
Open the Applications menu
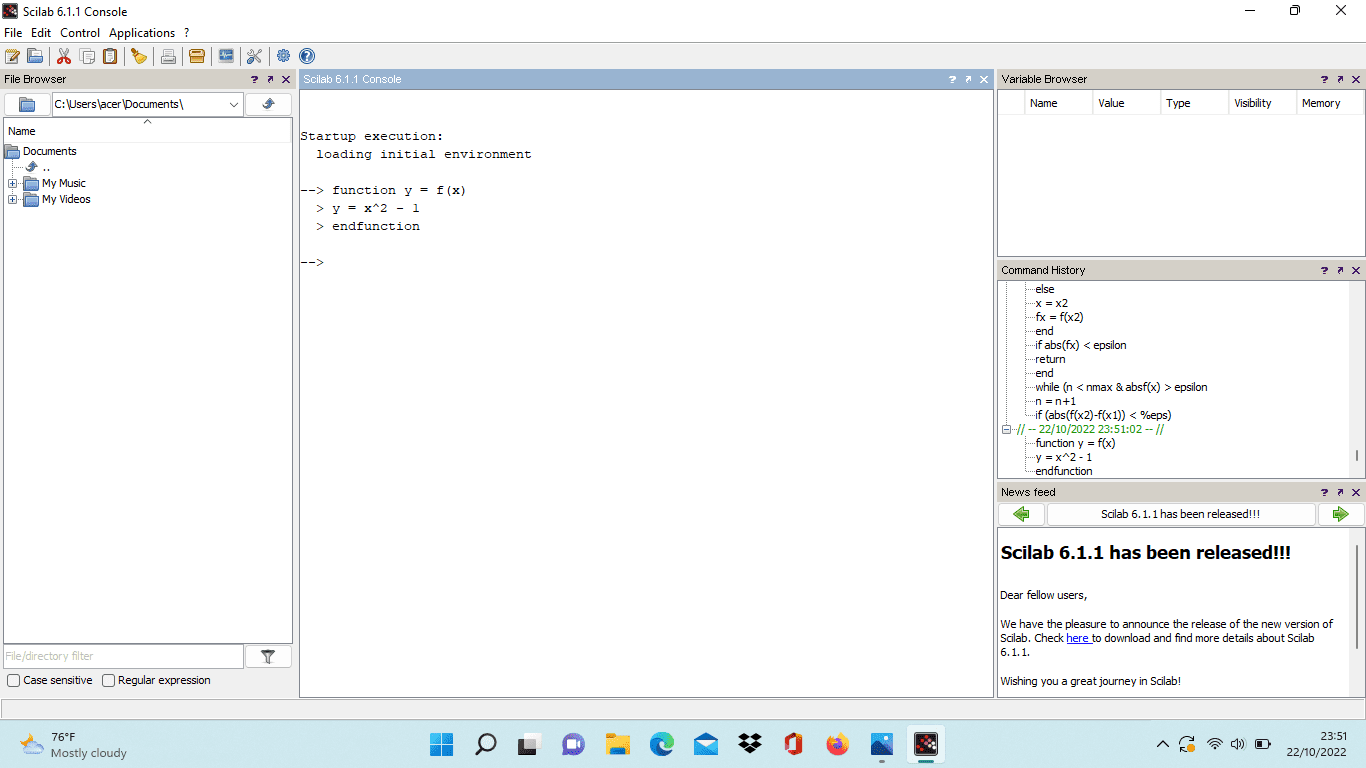pyautogui.click(x=142, y=33)
